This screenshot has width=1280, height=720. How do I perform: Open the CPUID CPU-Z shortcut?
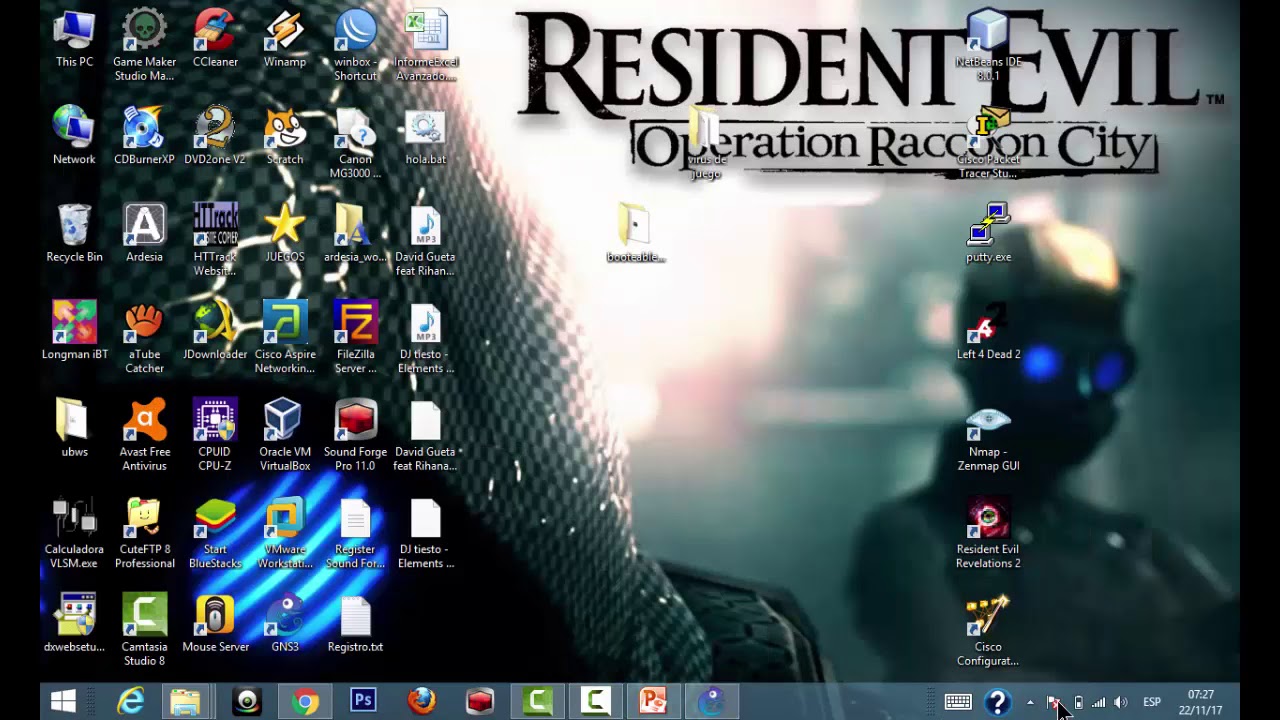(215, 435)
